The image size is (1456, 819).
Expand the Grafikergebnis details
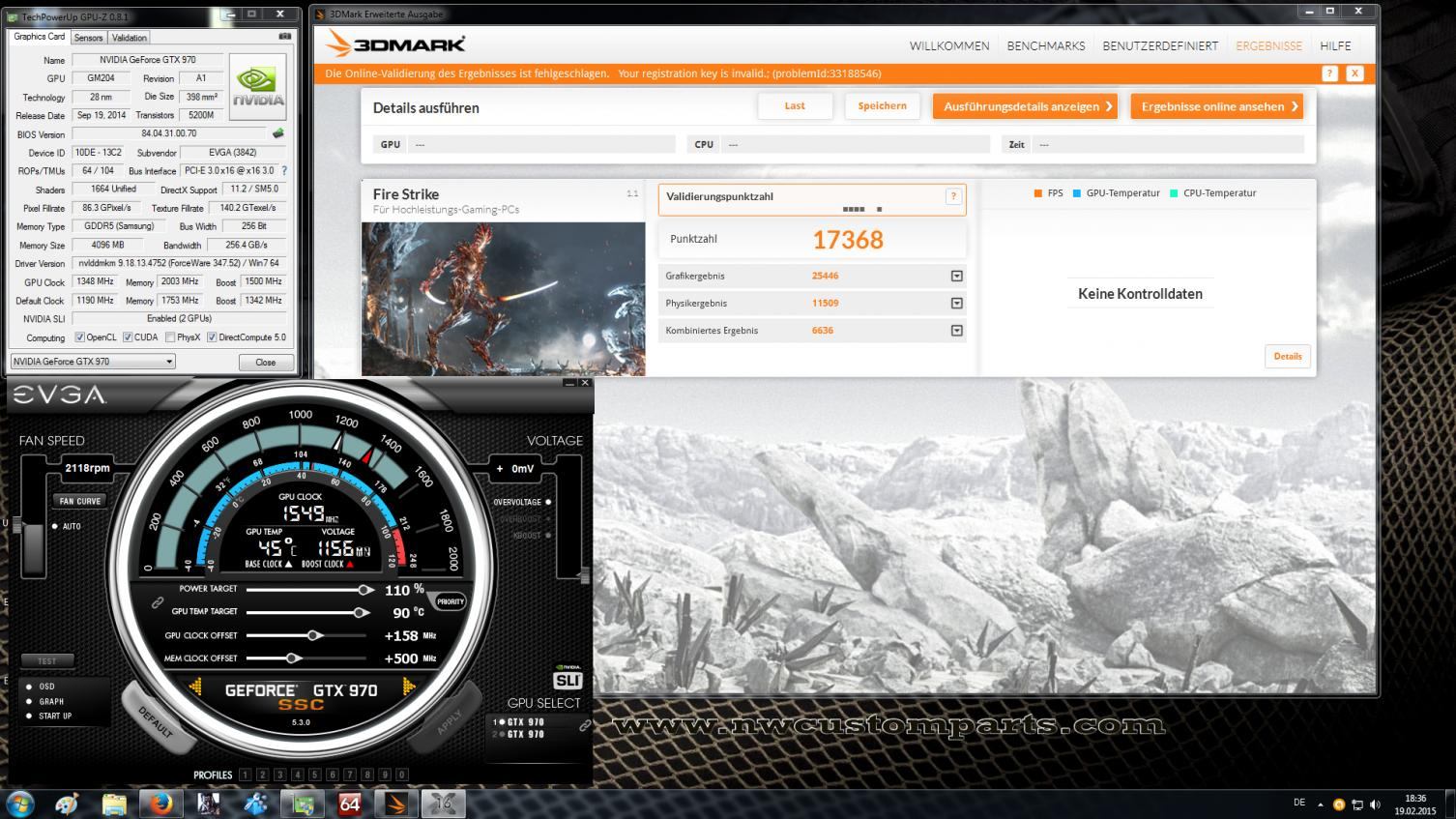[956, 277]
